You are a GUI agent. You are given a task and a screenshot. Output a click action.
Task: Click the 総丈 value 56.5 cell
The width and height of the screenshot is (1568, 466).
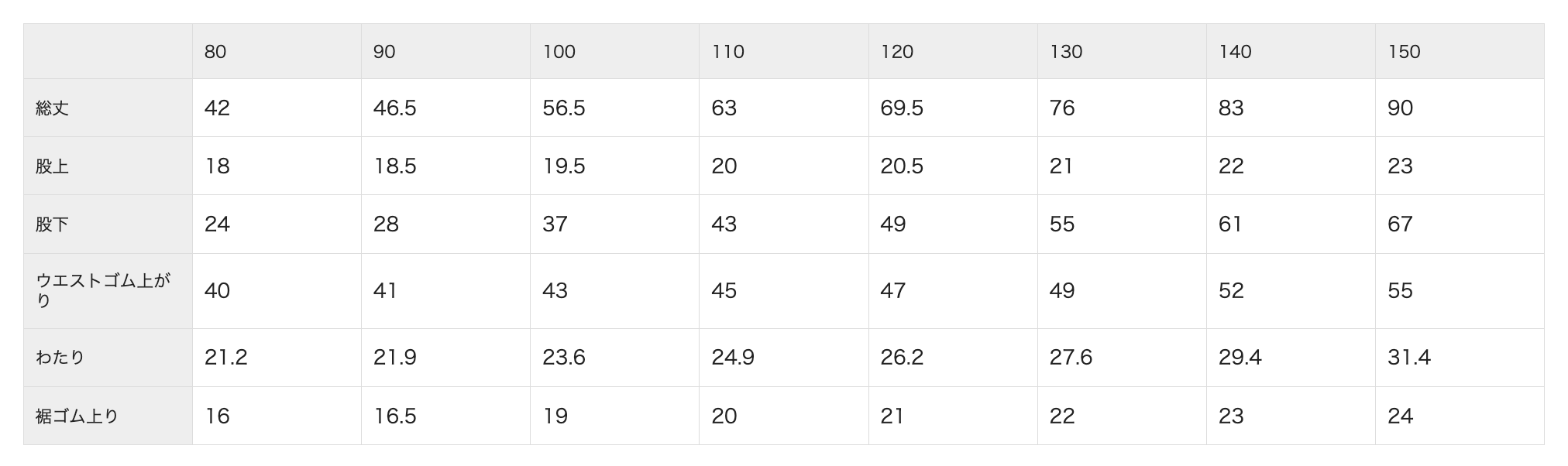tap(564, 108)
